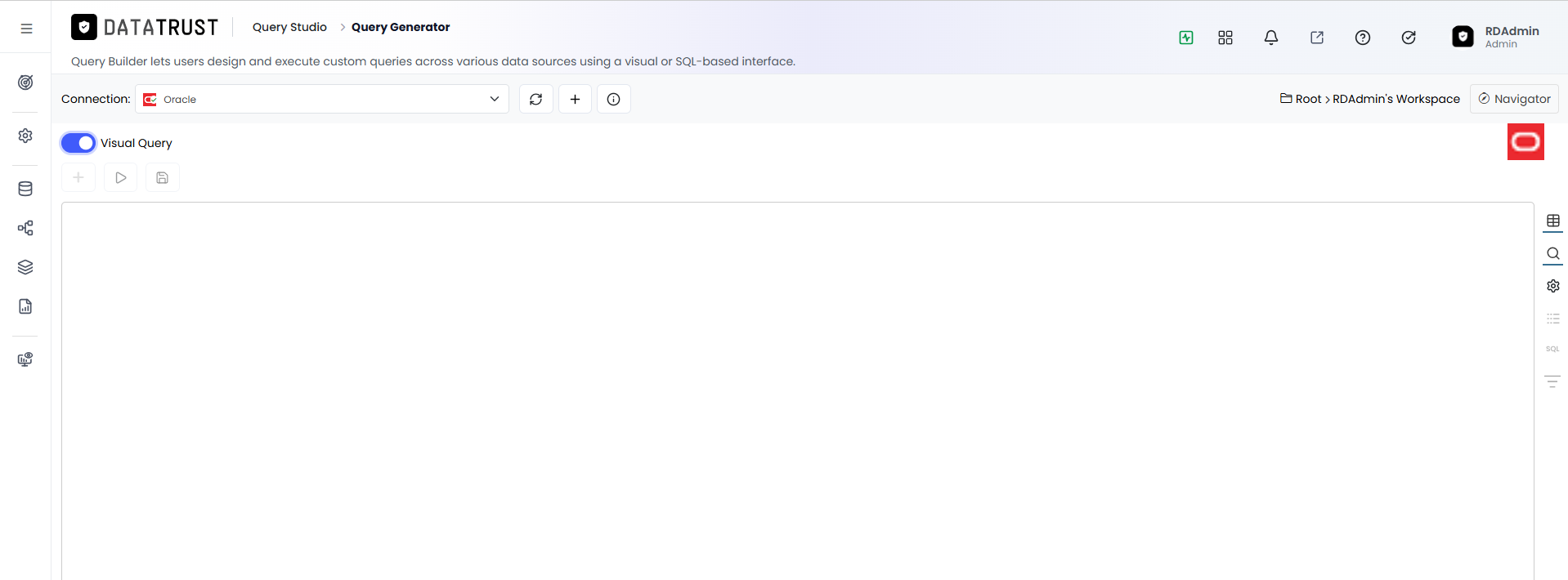1568x580 pixels.
Task: Open the monitor settings sidebar icon
Action: tap(25, 359)
